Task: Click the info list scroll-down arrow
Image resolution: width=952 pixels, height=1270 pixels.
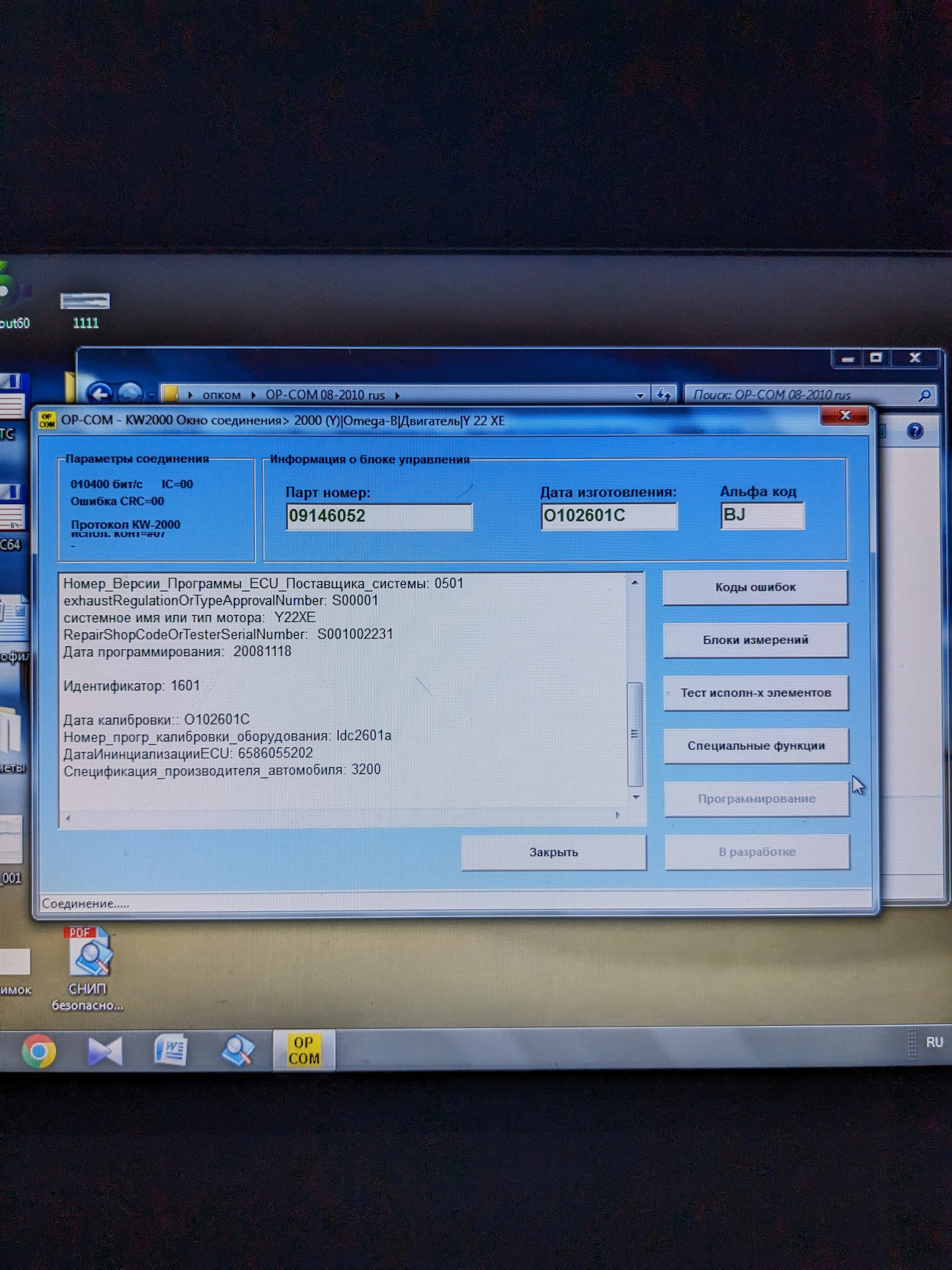Action: tap(635, 797)
